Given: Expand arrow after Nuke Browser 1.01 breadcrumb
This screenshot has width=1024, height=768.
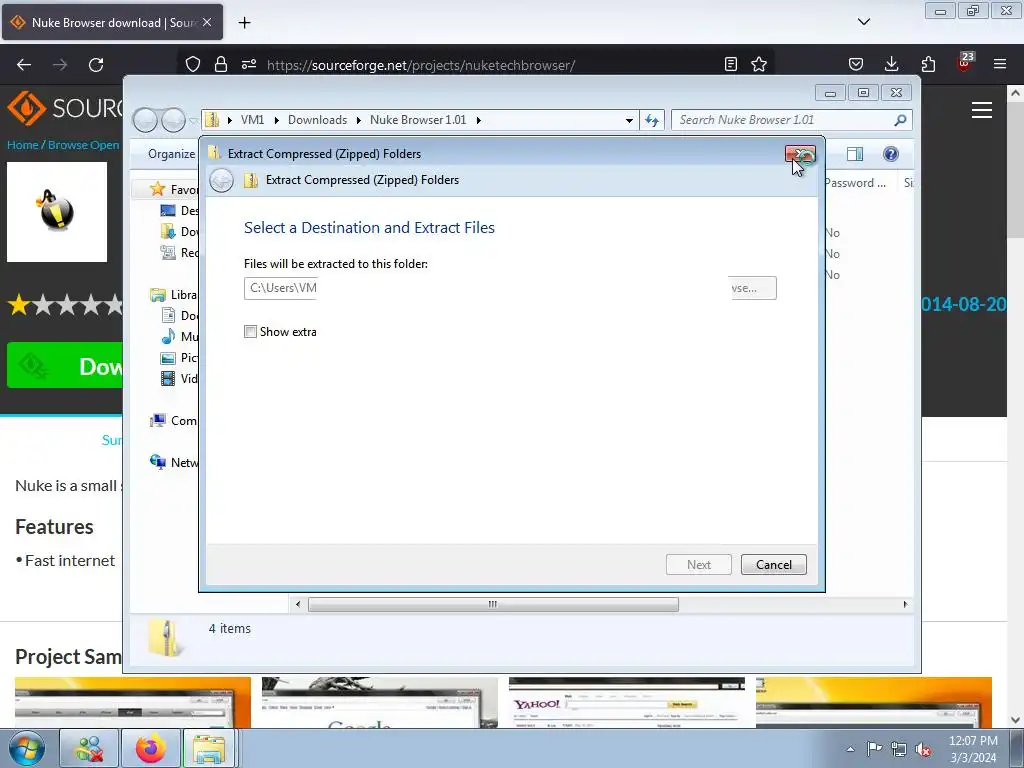Looking at the screenshot, I should [x=479, y=120].
